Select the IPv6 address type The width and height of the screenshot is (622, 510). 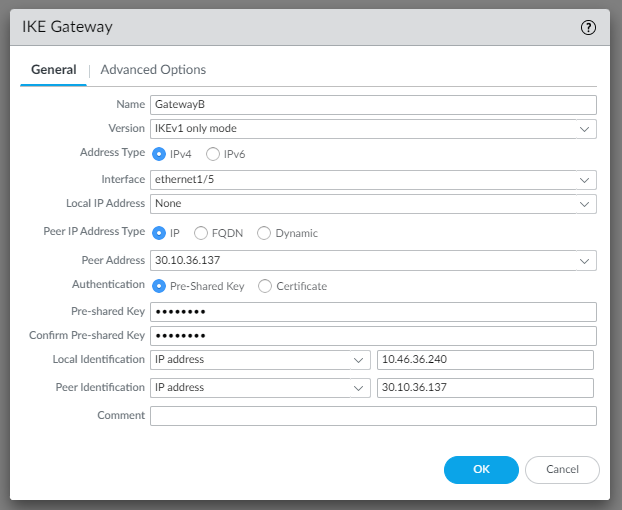[x=213, y=154]
